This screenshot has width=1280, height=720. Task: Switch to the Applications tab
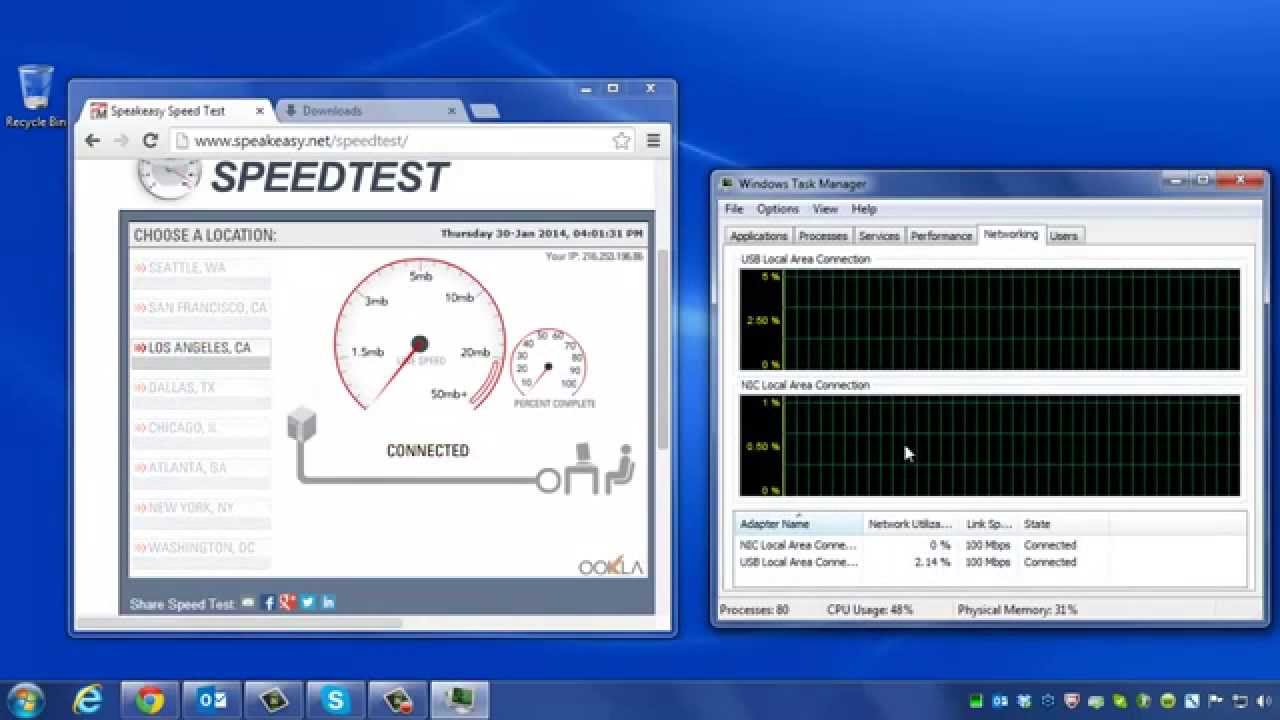(x=758, y=236)
